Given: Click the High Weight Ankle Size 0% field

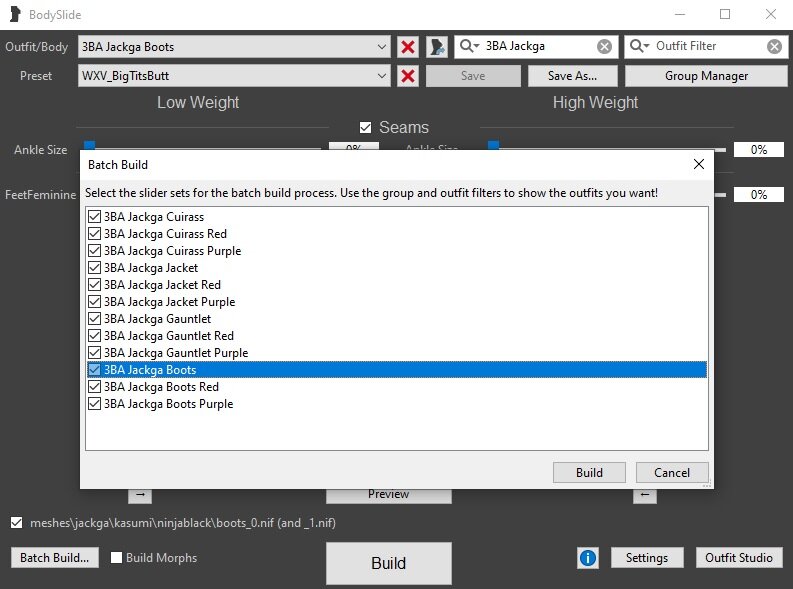Looking at the screenshot, I should [x=759, y=150].
